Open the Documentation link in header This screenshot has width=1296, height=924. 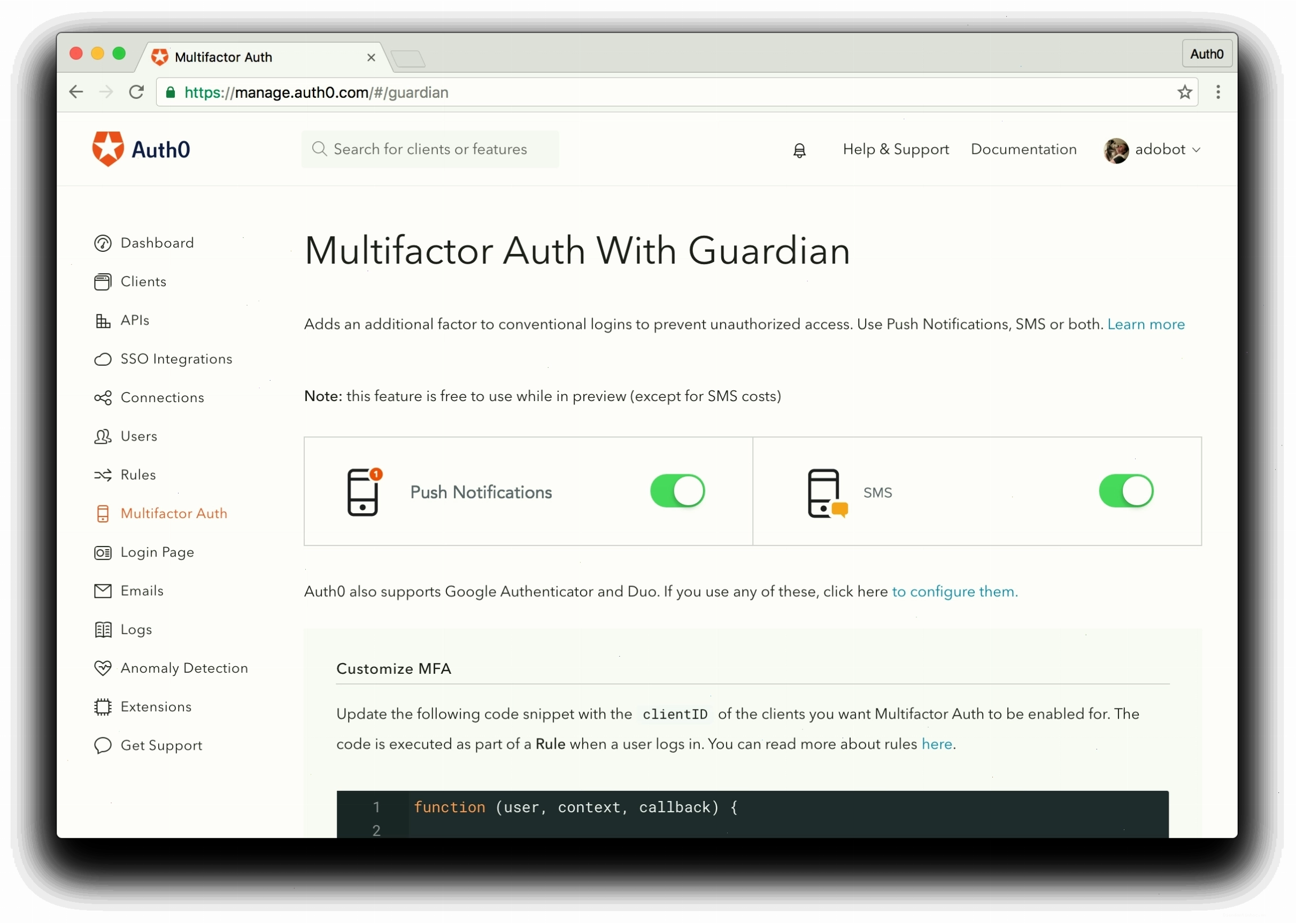coord(1023,149)
